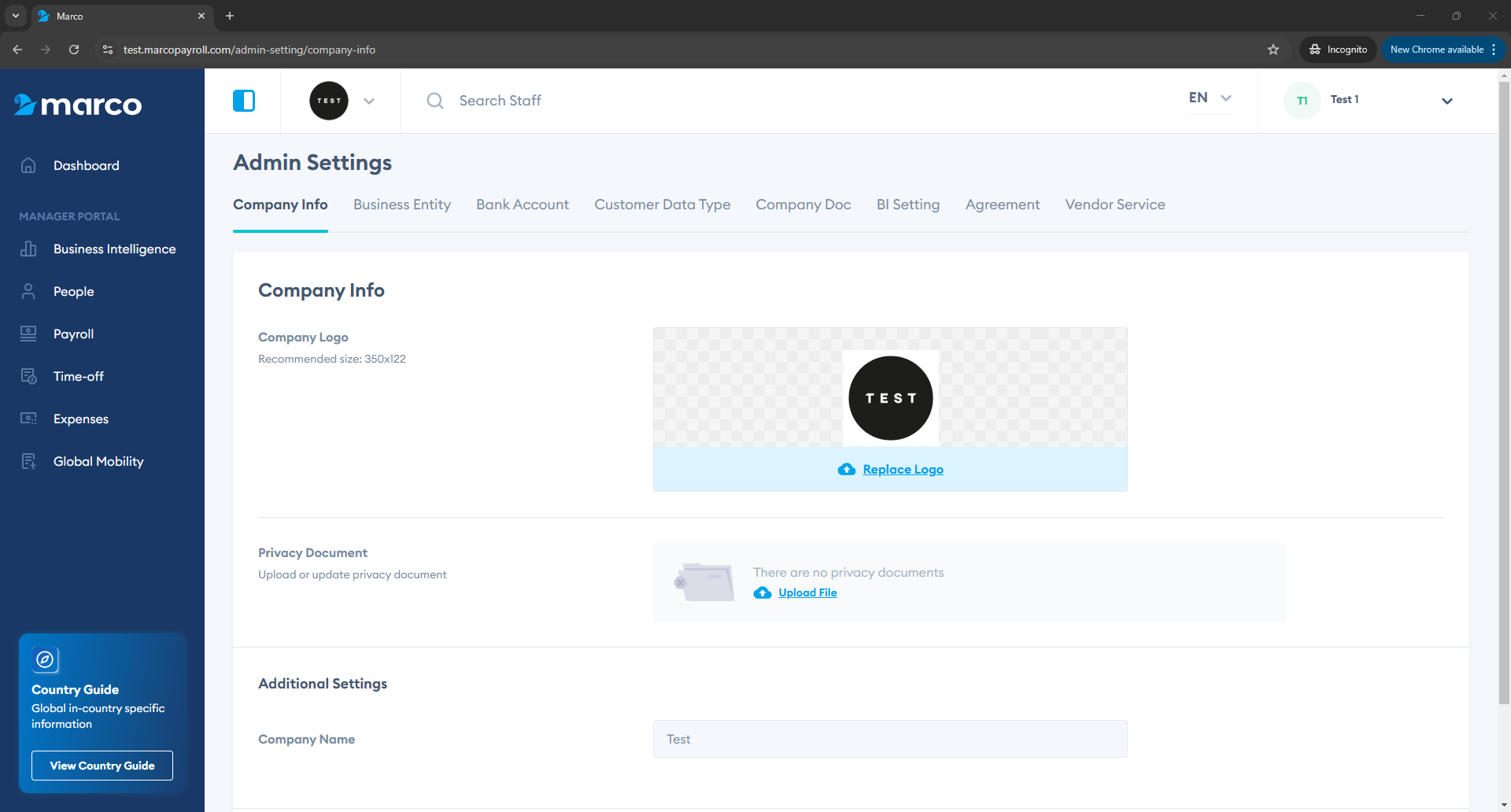Viewport: 1511px width, 812px height.
Task: Click the Dashboard home icon
Action: 28,165
